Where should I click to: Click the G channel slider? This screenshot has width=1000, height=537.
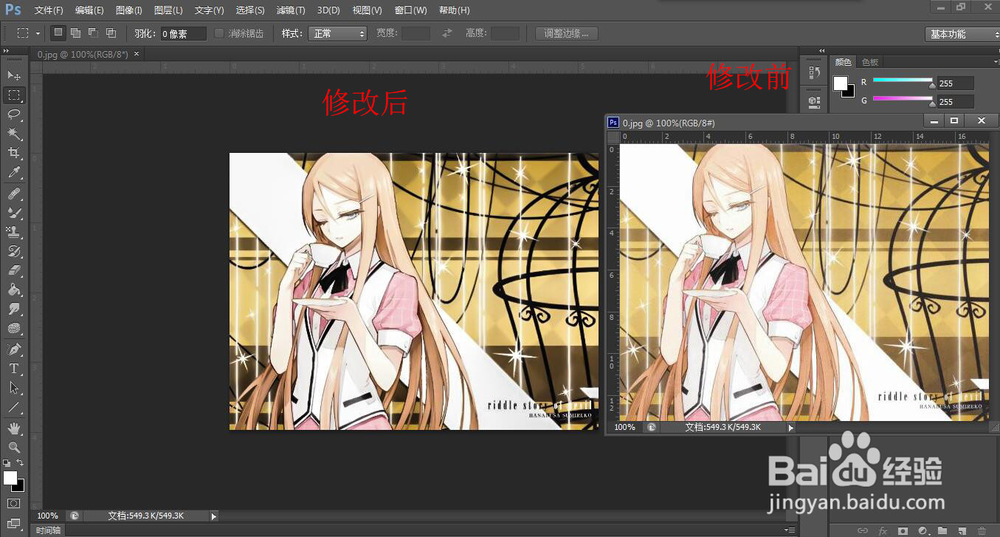902,99
